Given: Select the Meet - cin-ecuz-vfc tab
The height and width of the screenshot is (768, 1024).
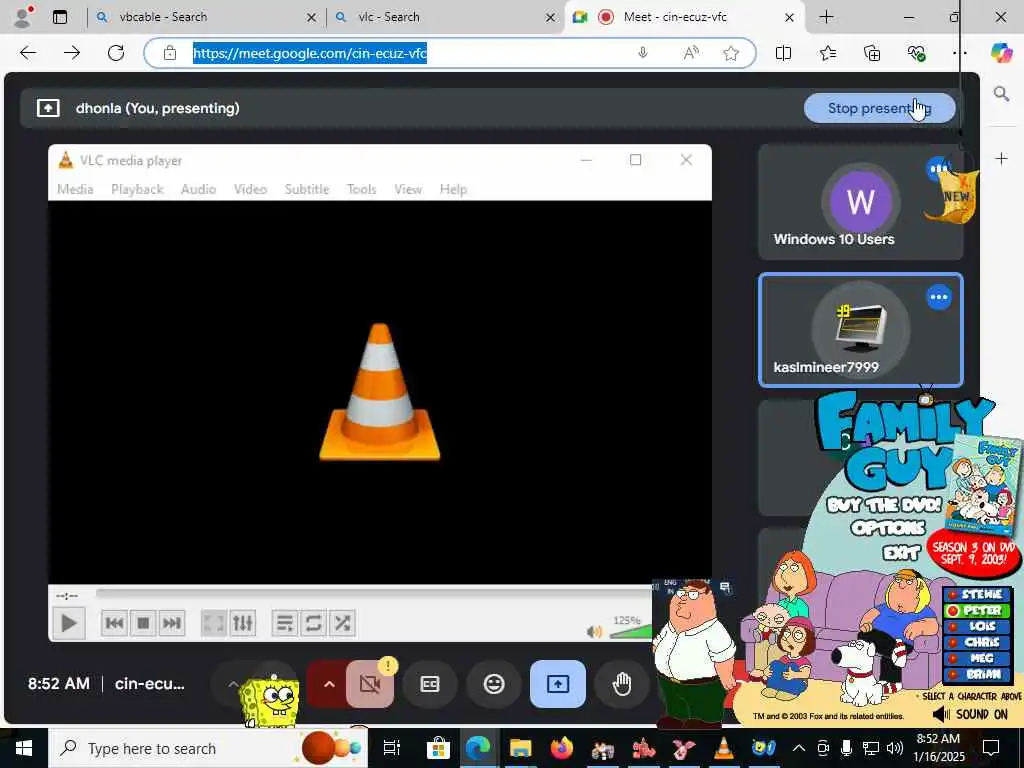Looking at the screenshot, I should [684, 17].
